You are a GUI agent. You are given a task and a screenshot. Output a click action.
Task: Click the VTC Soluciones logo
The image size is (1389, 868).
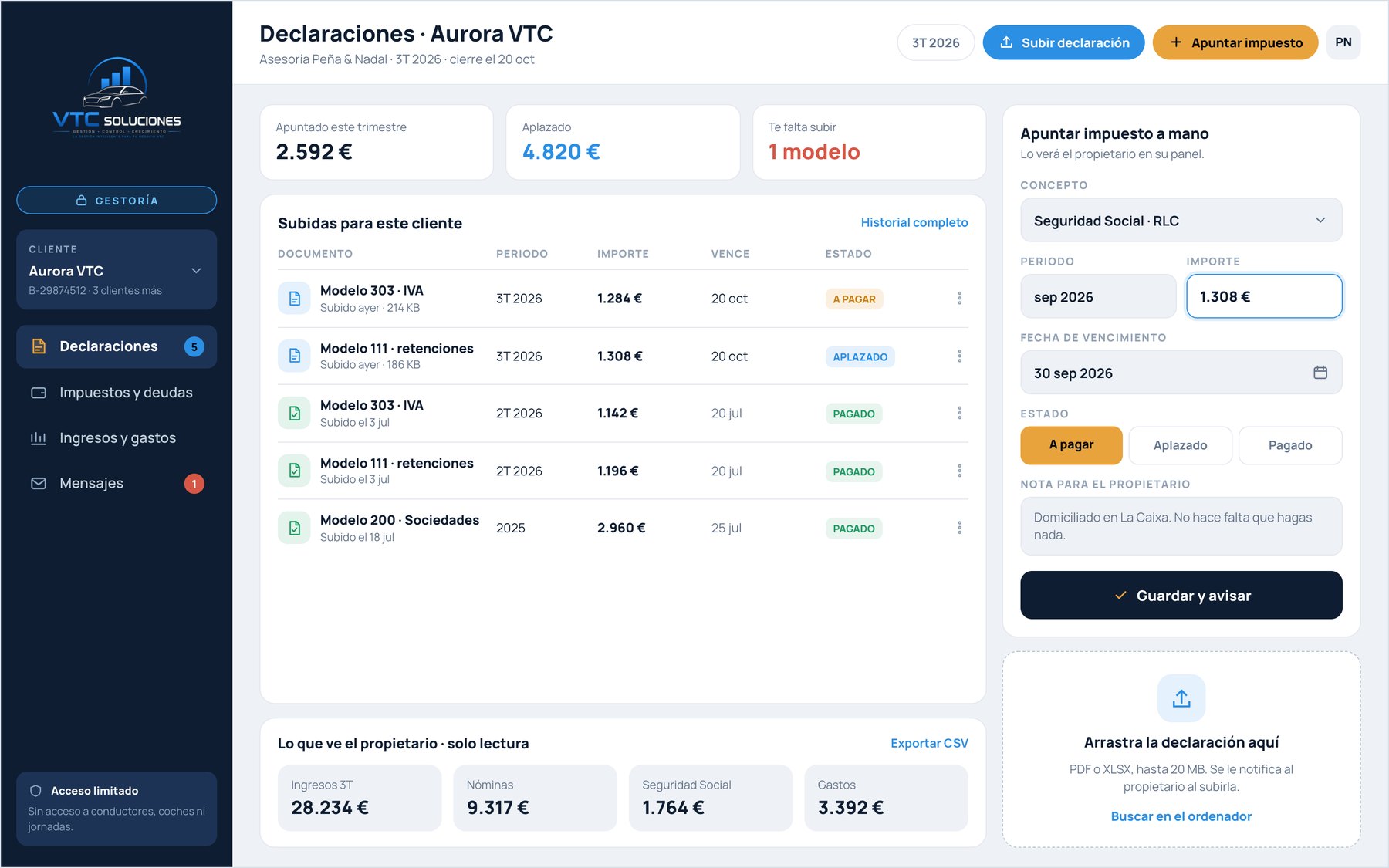click(x=117, y=98)
